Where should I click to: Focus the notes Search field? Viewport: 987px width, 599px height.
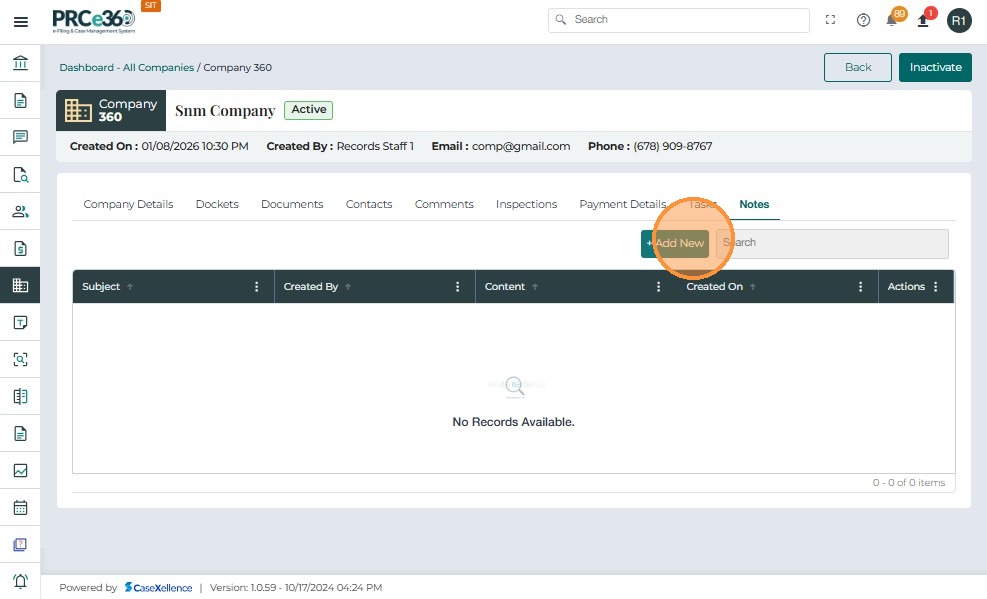(x=832, y=244)
